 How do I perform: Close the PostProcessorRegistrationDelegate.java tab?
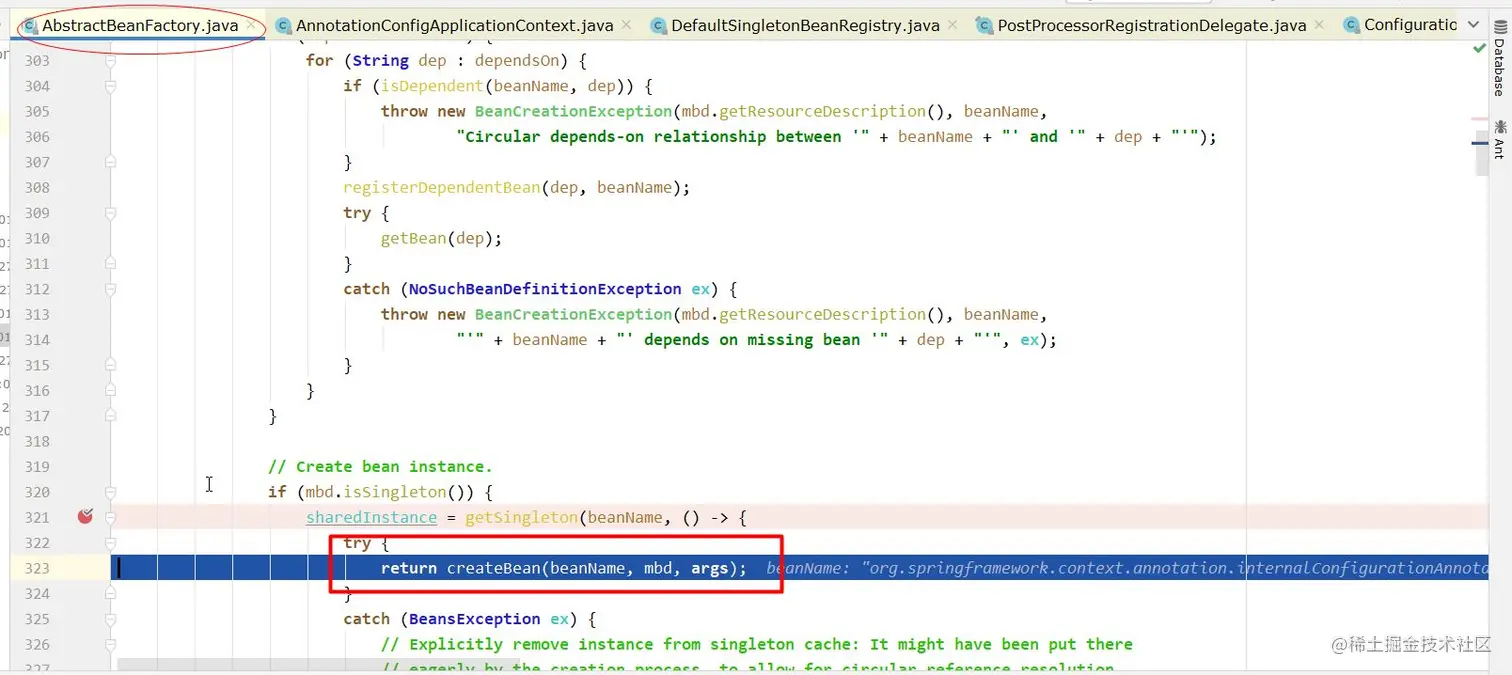coord(1318,25)
